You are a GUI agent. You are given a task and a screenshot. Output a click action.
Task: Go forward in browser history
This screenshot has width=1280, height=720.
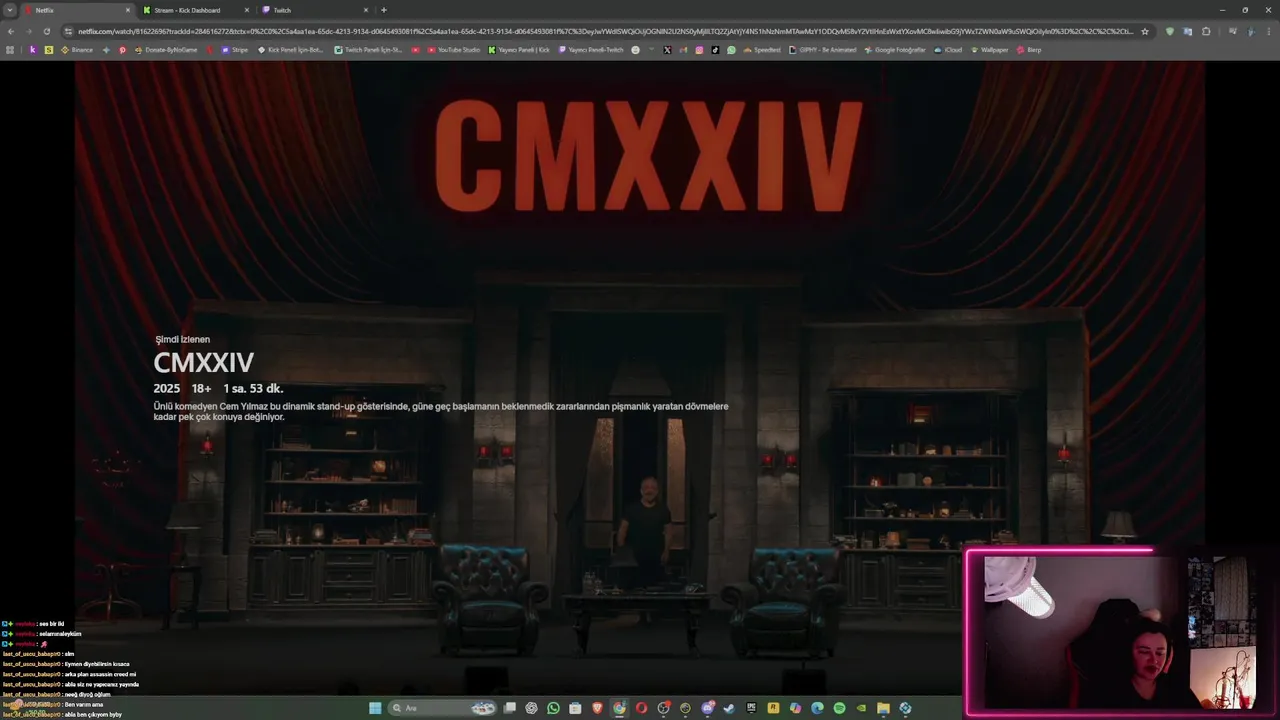click(28, 31)
